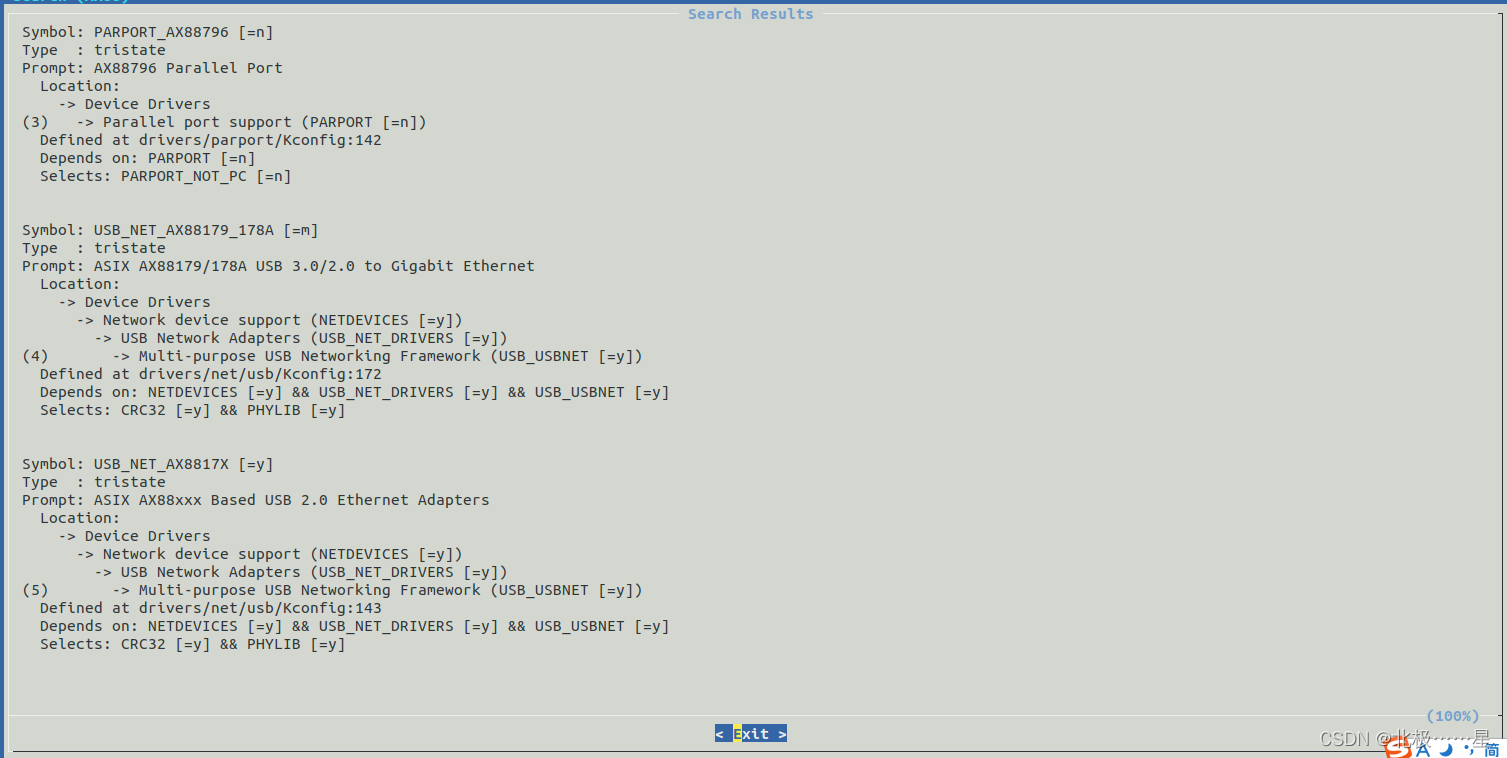Image resolution: width=1507 pixels, height=758 pixels.
Task: Click 'Selects: CRC32 [=y] && PHYLIB' under USB_NET_AX8817X
Action: point(192,644)
